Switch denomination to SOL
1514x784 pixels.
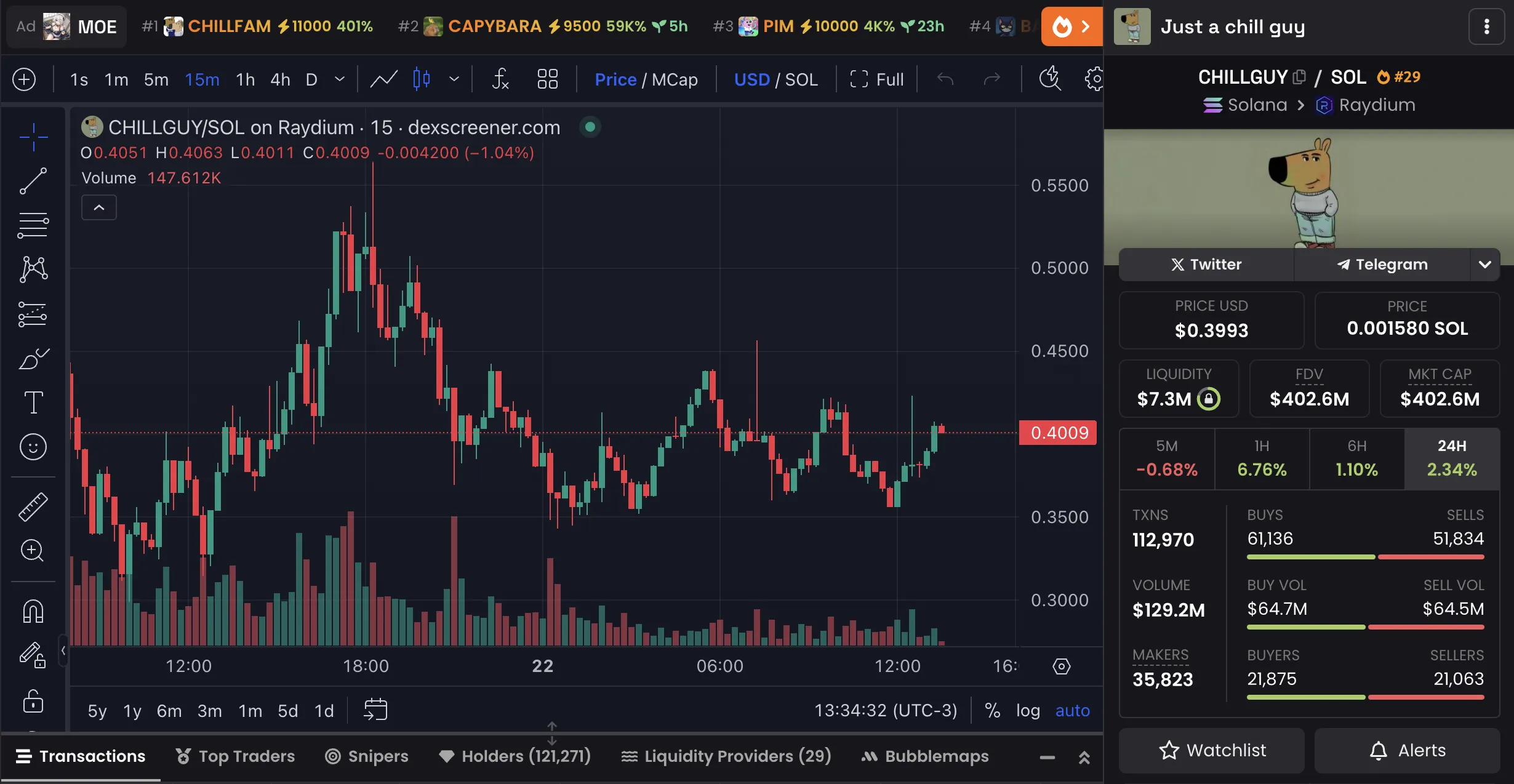[x=801, y=79]
